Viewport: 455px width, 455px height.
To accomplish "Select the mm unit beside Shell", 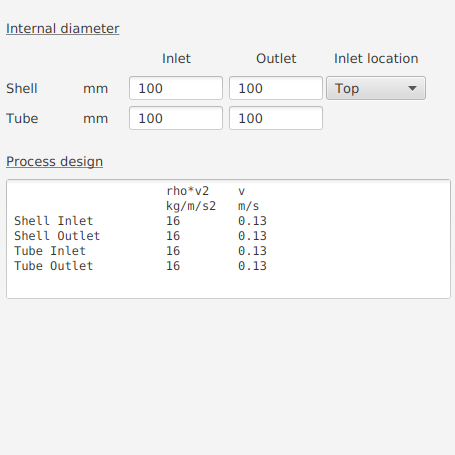I will point(95,89).
